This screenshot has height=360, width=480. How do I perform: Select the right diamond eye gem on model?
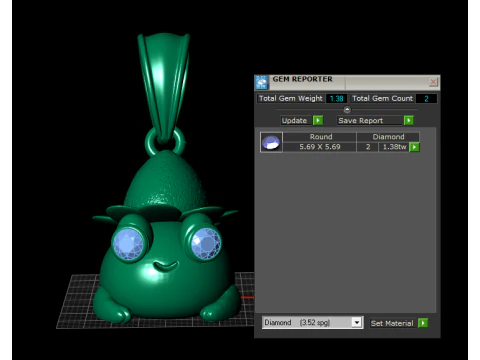pyautogui.click(x=206, y=243)
